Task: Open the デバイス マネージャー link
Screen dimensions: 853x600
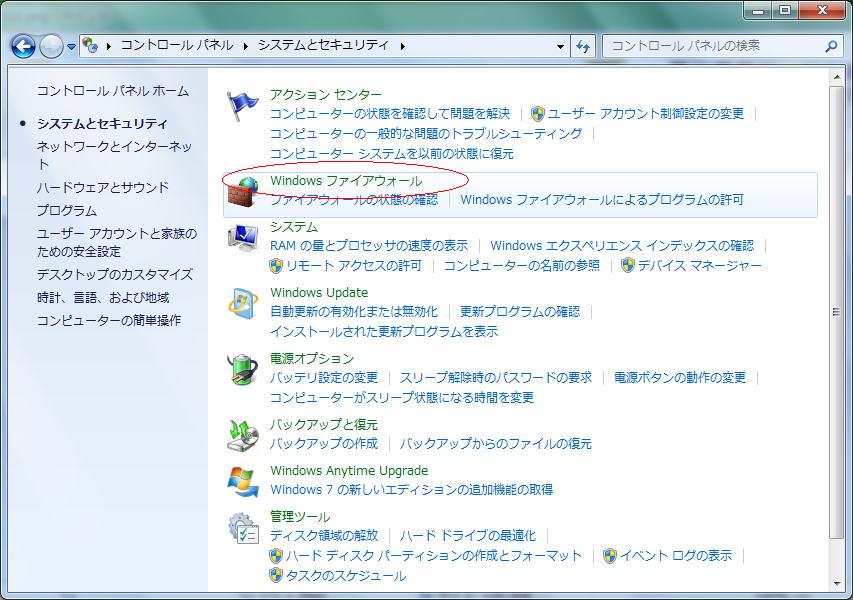Action: tap(699, 265)
